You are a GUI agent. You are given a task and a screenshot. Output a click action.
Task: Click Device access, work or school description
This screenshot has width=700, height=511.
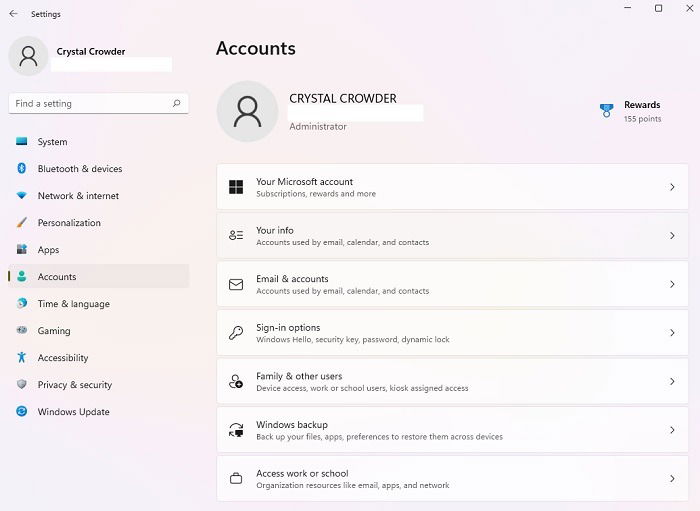(362, 388)
